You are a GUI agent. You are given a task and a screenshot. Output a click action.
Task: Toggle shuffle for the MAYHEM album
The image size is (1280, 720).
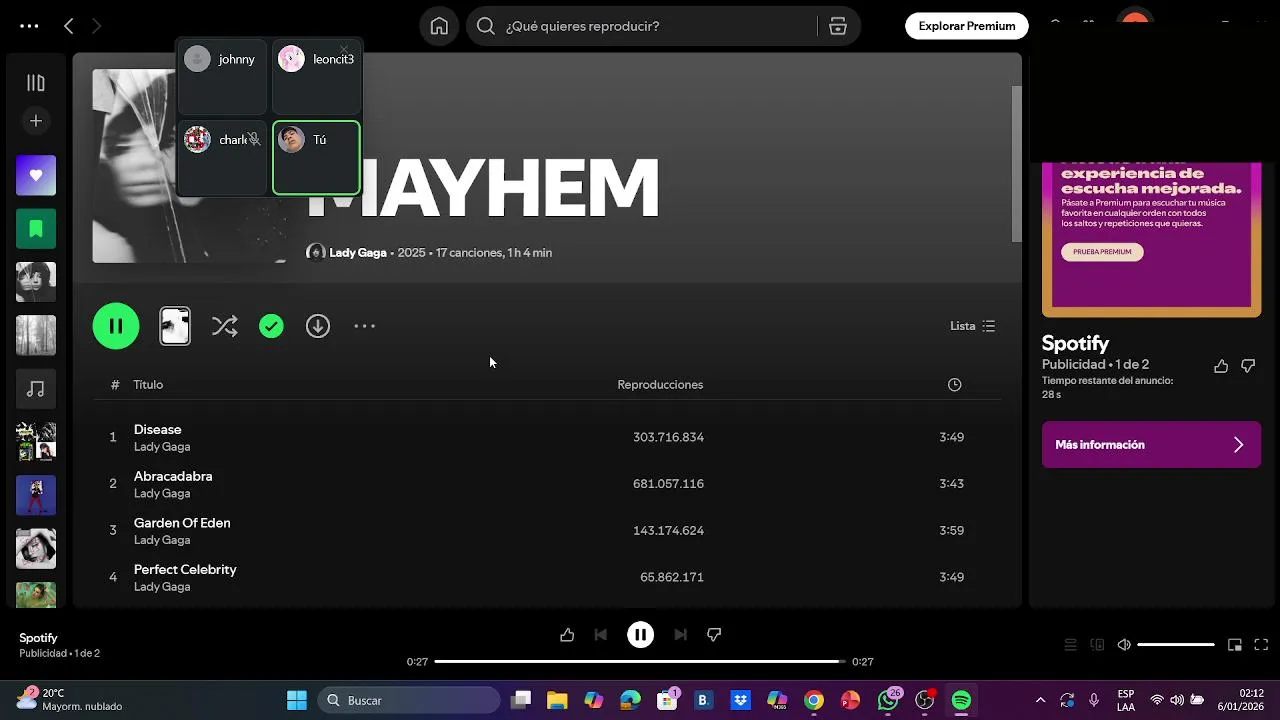(x=225, y=326)
